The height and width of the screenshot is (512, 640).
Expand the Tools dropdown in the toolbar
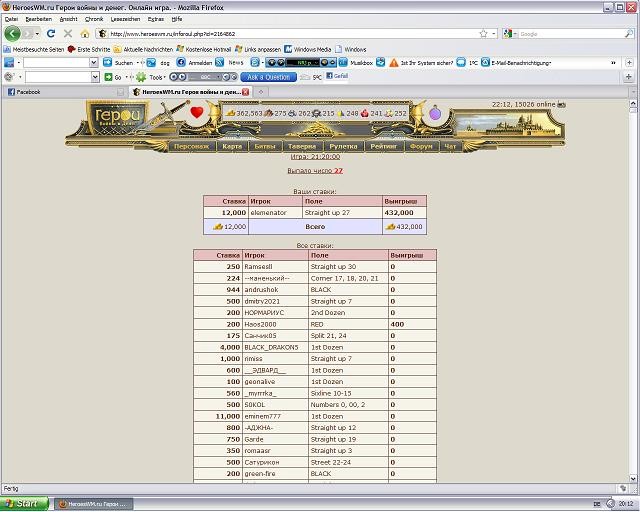tap(160, 77)
